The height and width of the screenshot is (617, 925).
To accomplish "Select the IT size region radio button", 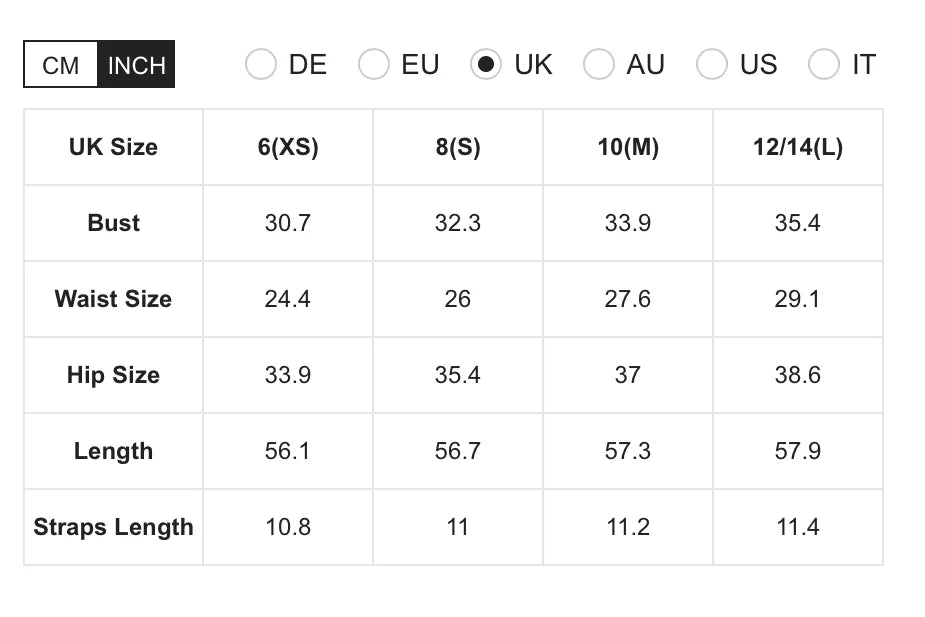I will point(824,65).
